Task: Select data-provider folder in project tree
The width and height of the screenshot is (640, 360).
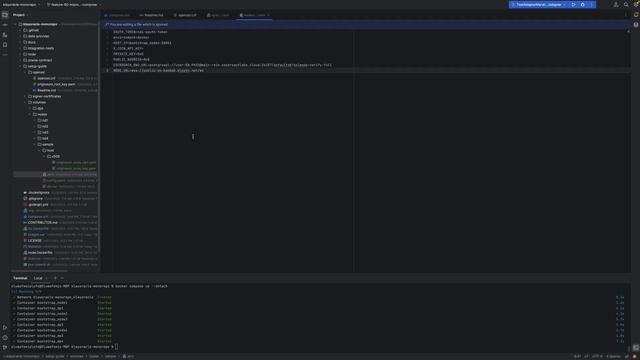Action: tap(38, 36)
